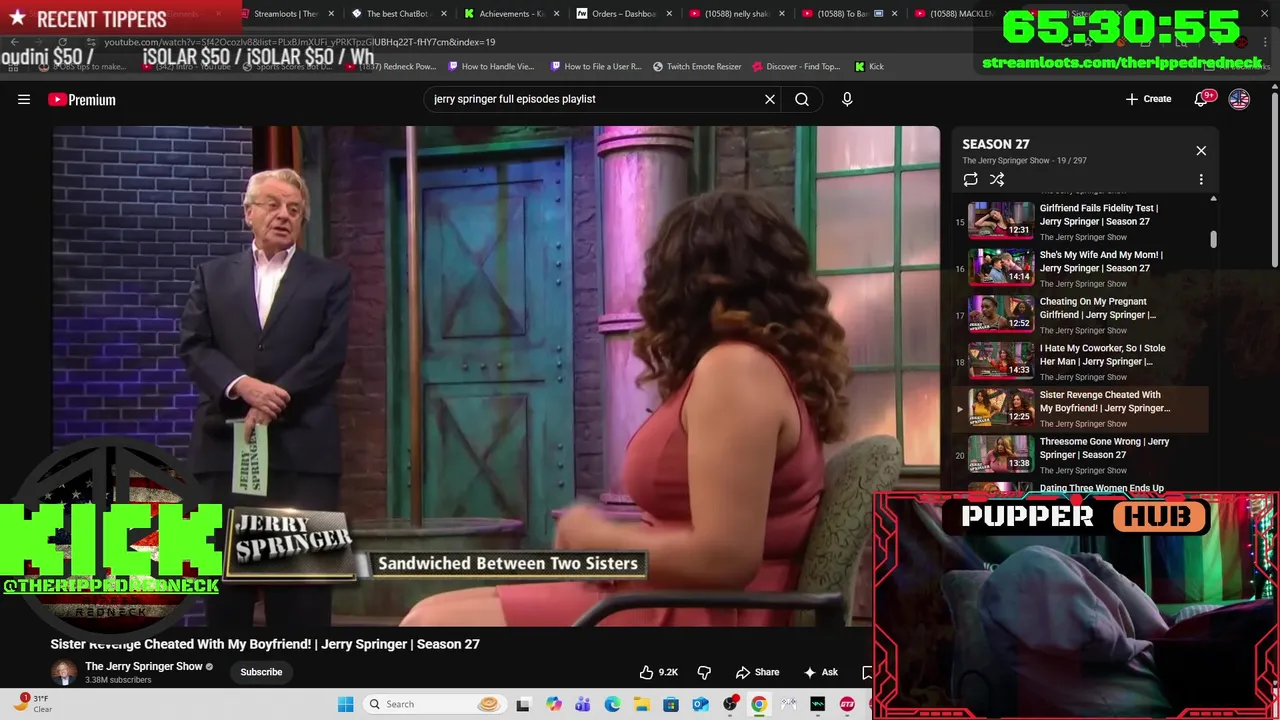Subscribe to The Jerry Springer Show
This screenshot has width=1280, height=720.
(x=261, y=672)
